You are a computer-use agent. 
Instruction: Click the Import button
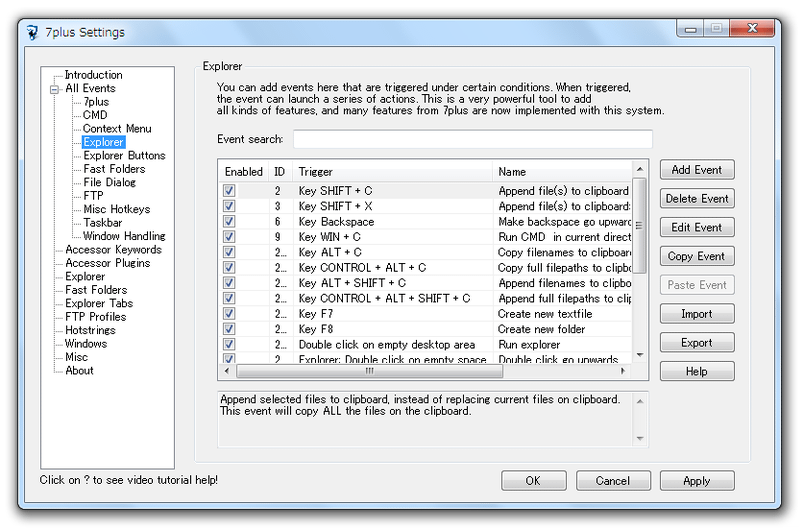(697, 314)
